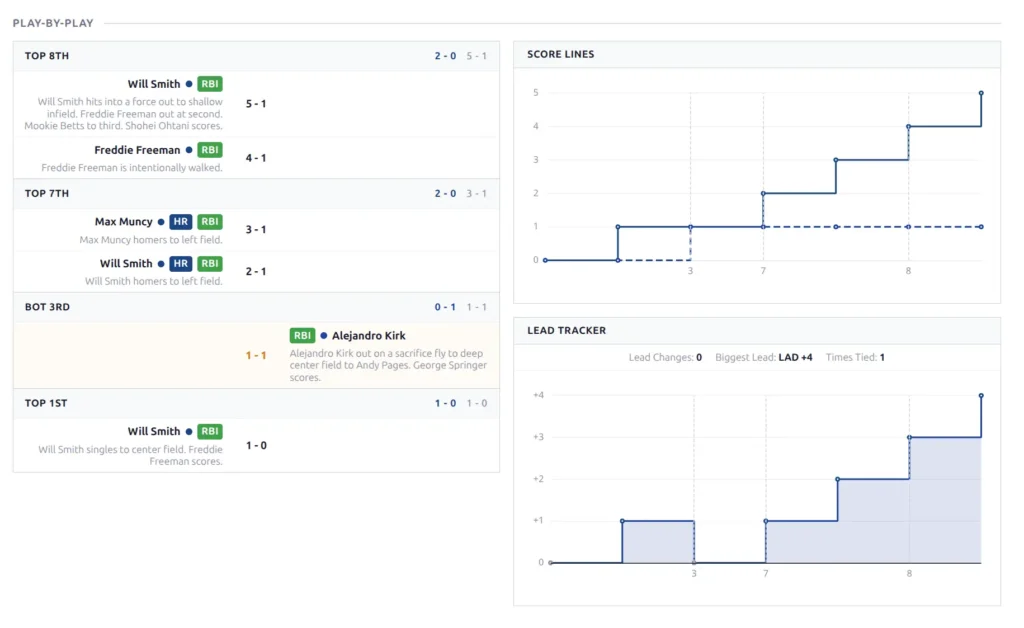Click the RBI badge beside Freddie Freeman
The width and height of the screenshot is (1024, 628).
pos(210,150)
